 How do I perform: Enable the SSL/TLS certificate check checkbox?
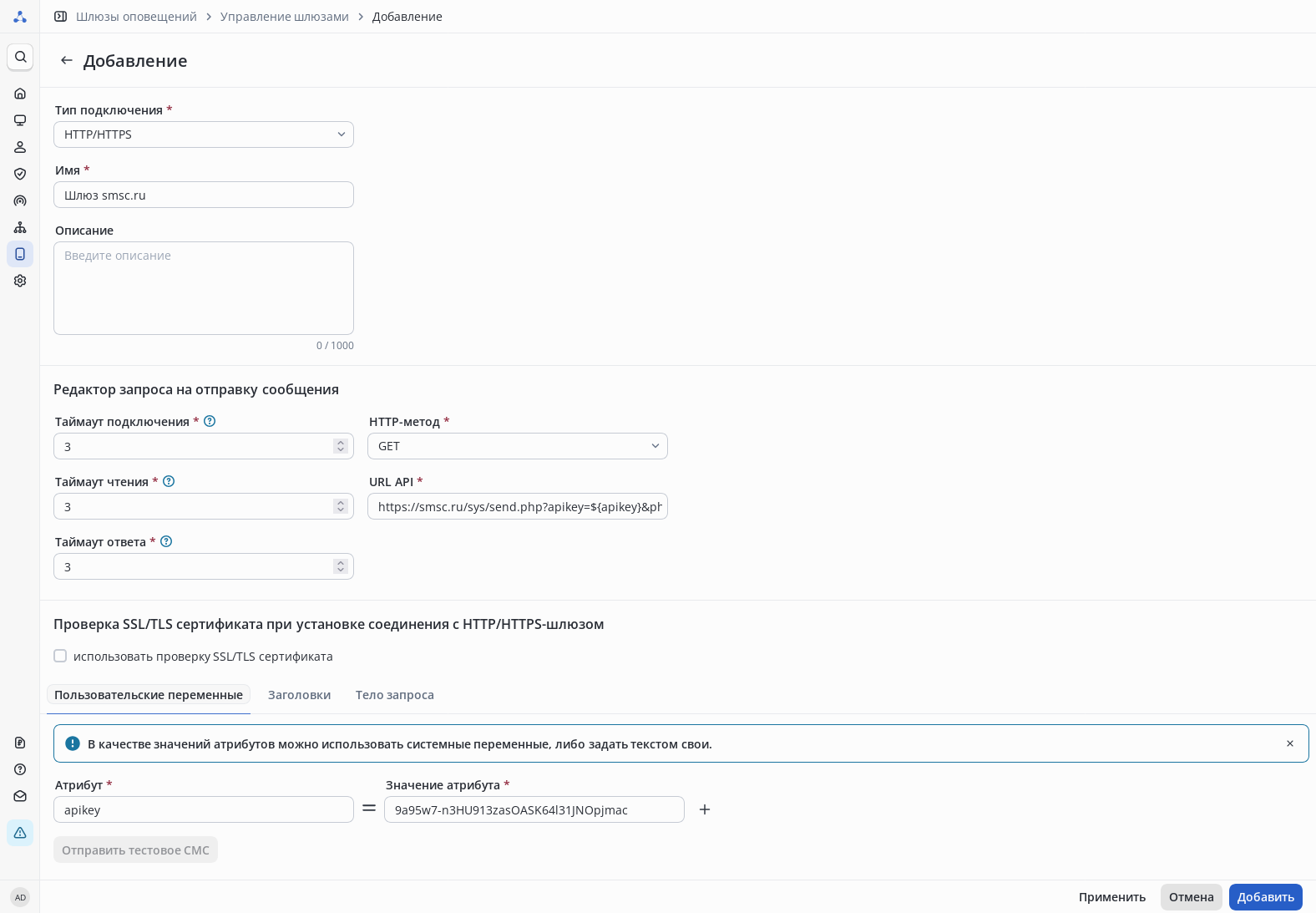(x=60, y=656)
